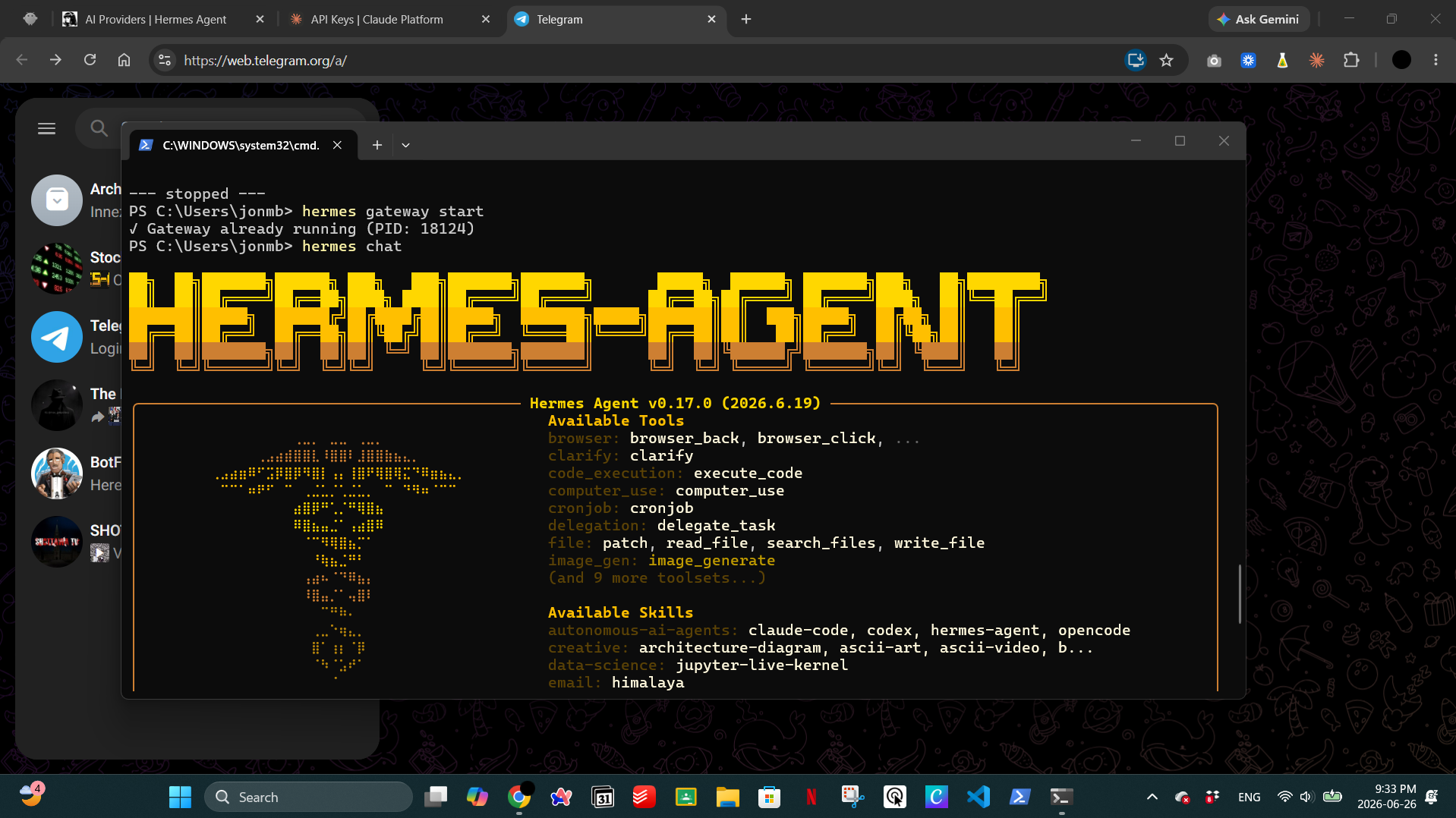Open Microsoft Store from the taskbar
This screenshot has width=1456, height=818.
(x=769, y=797)
